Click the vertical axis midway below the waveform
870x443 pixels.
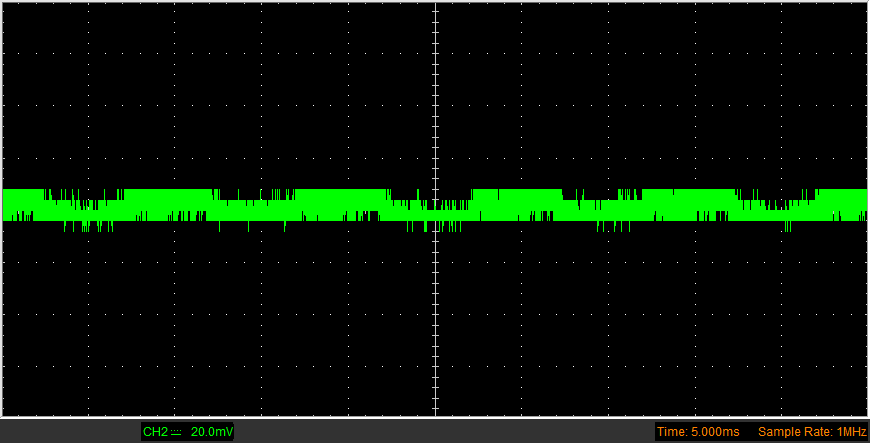click(x=435, y=318)
